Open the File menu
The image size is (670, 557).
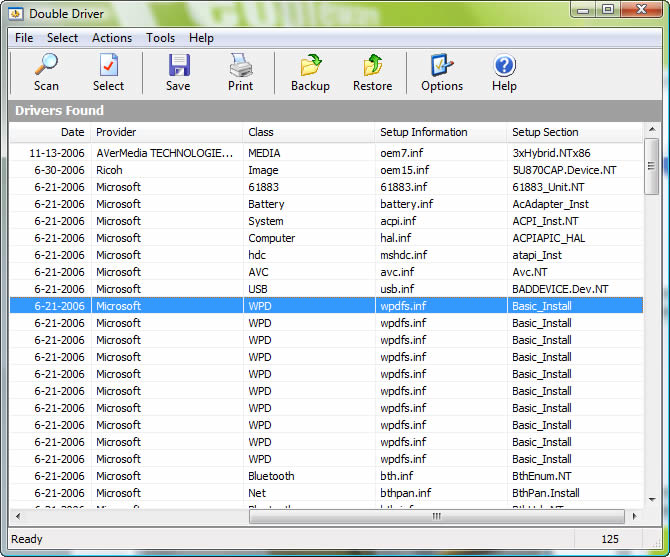[24, 38]
